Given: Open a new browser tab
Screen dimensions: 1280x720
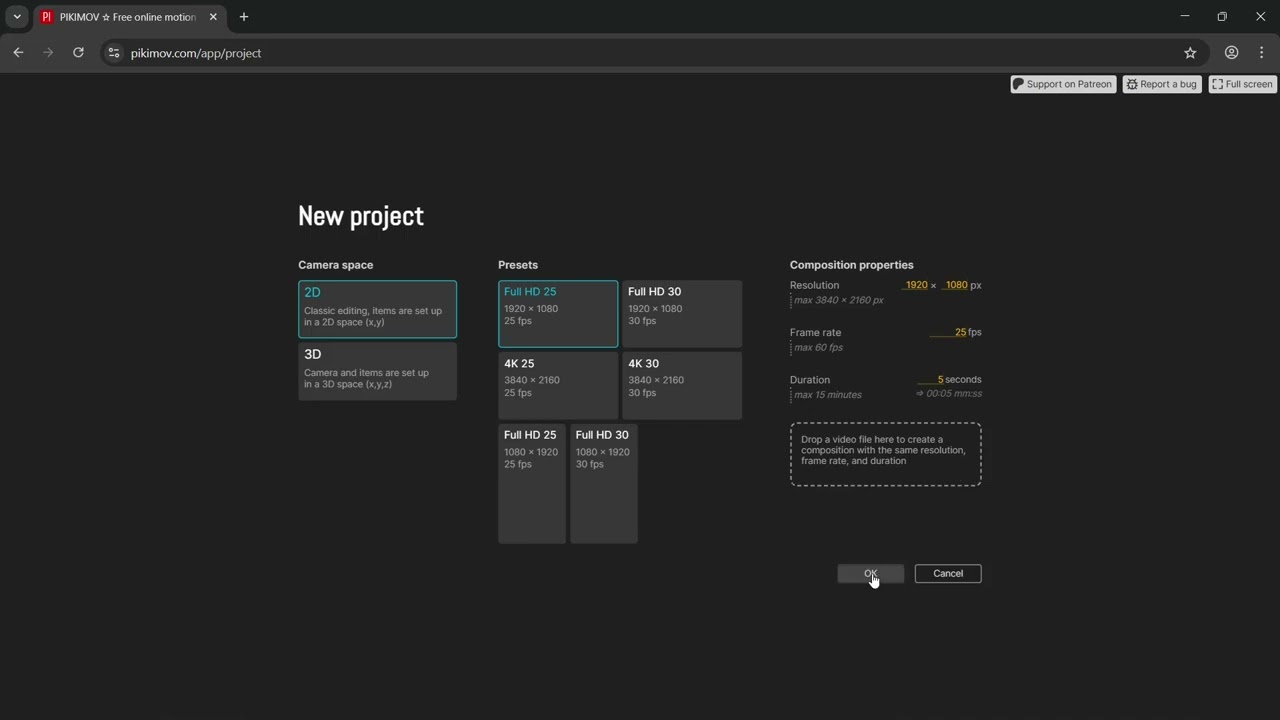Looking at the screenshot, I should point(244,17).
